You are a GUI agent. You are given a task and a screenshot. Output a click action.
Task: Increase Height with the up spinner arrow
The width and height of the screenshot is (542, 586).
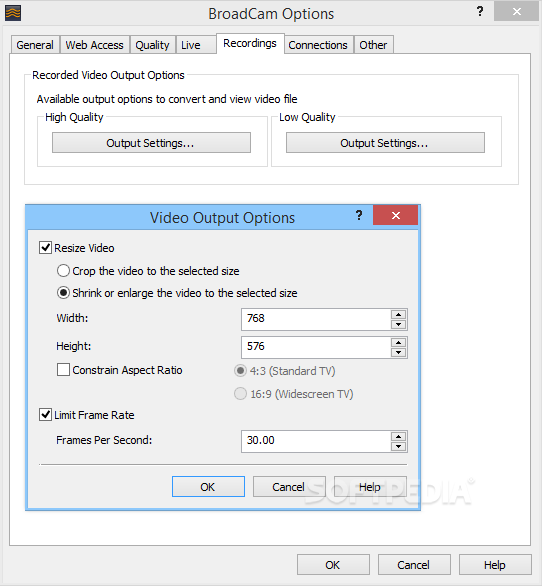398,343
